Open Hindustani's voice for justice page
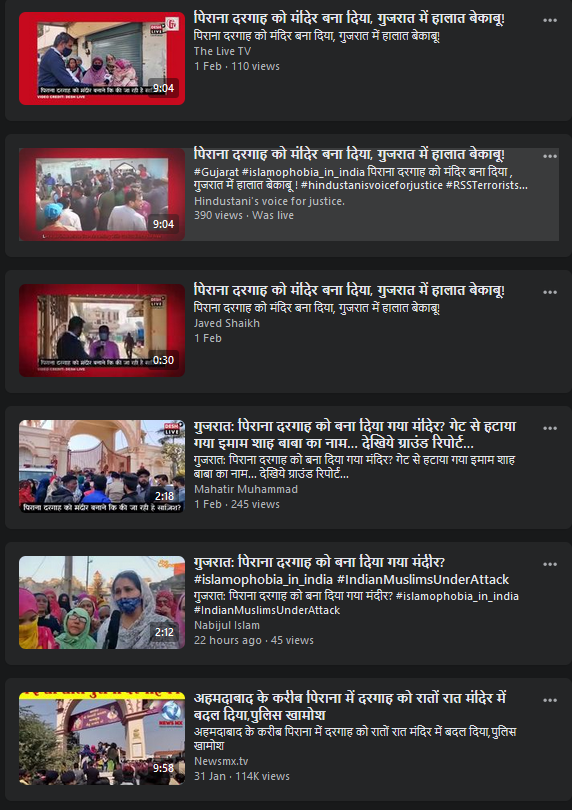 click(x=269, y=201)
